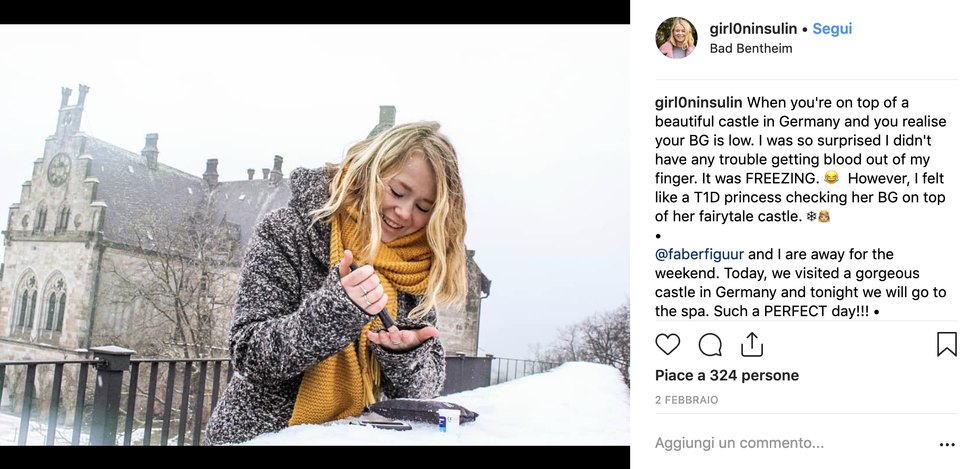Click the princess emoji ending the first paragraph
Image resolution: width=980 pixels, height=469 pixels.
point(825,217)
